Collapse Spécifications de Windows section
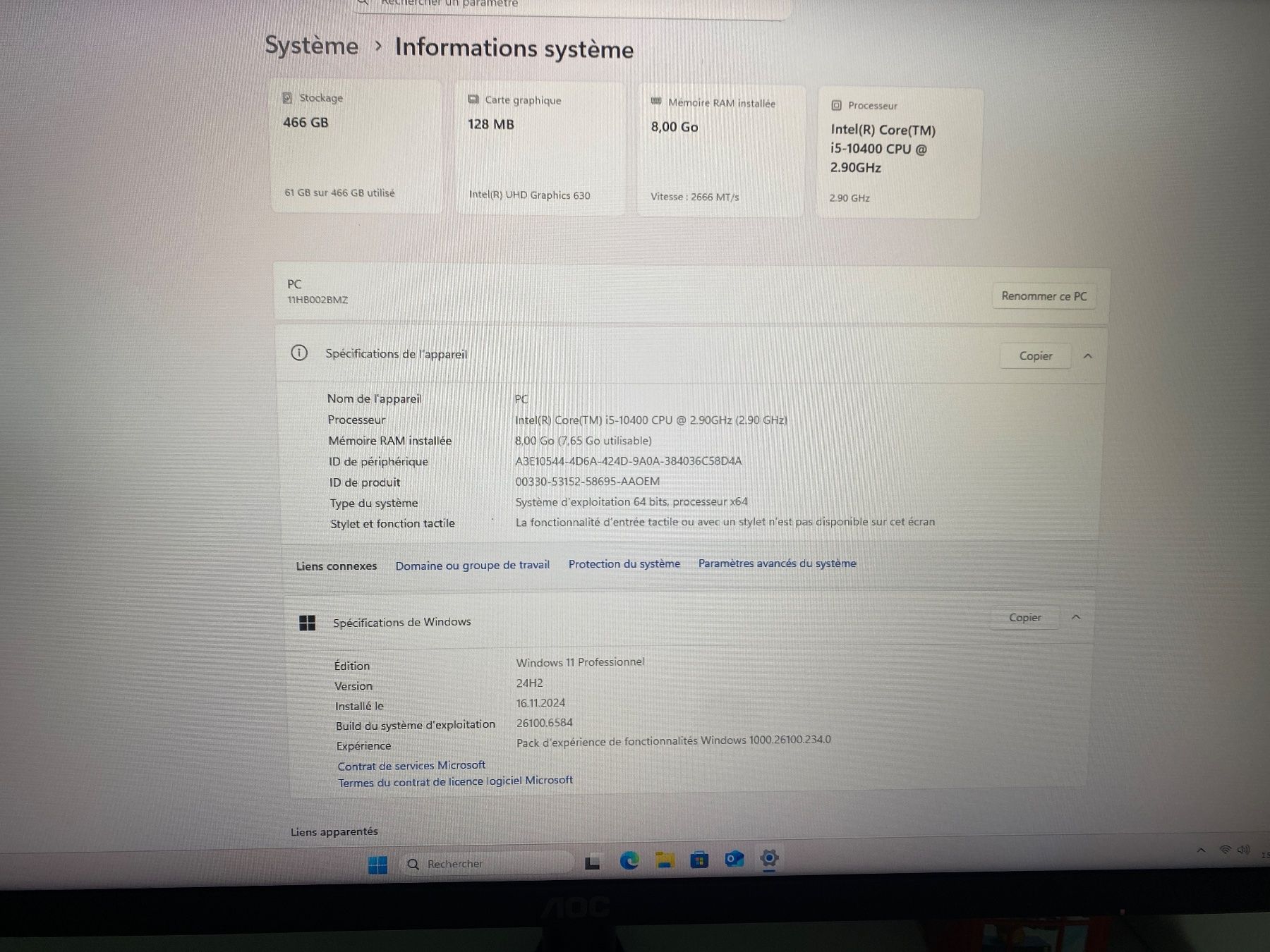The width and height of the screenshot is (1270, 952). coord(1076,617)
